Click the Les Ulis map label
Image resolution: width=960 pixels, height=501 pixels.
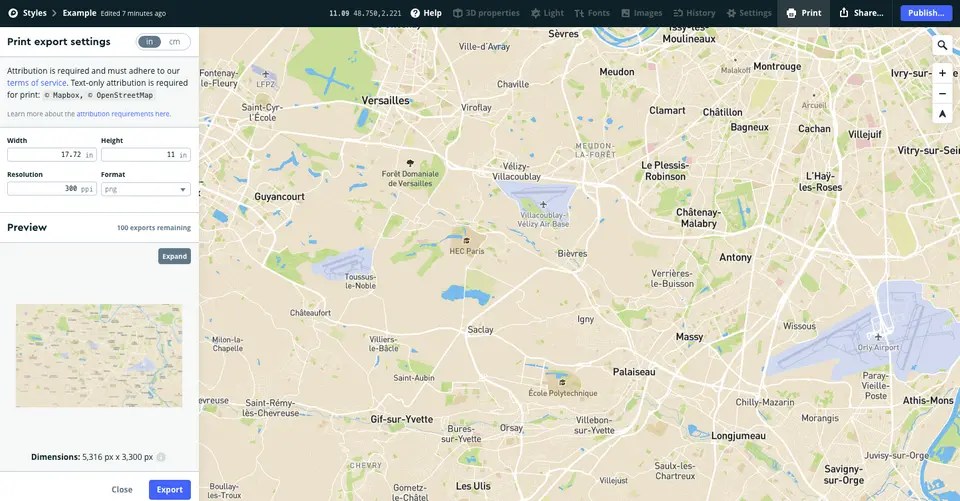[473, 486]
